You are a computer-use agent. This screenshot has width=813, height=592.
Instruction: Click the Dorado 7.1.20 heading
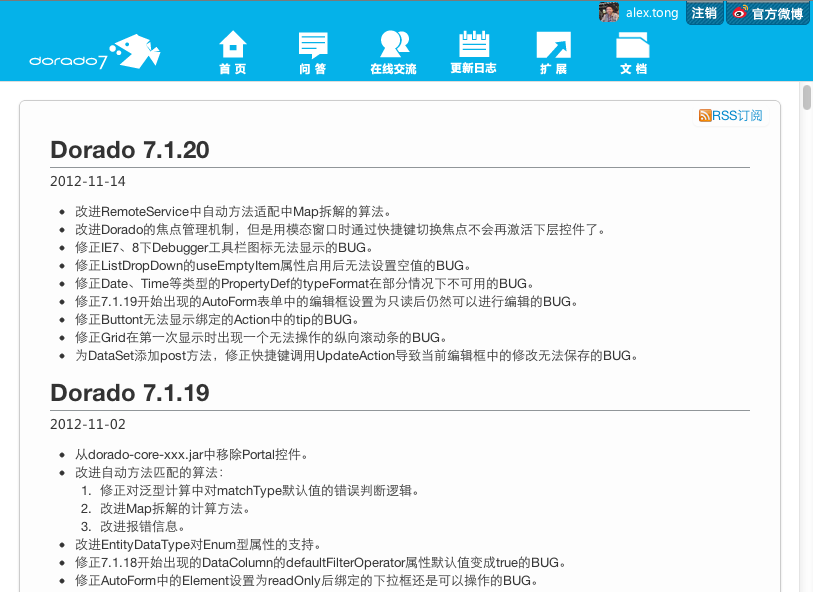130,150
